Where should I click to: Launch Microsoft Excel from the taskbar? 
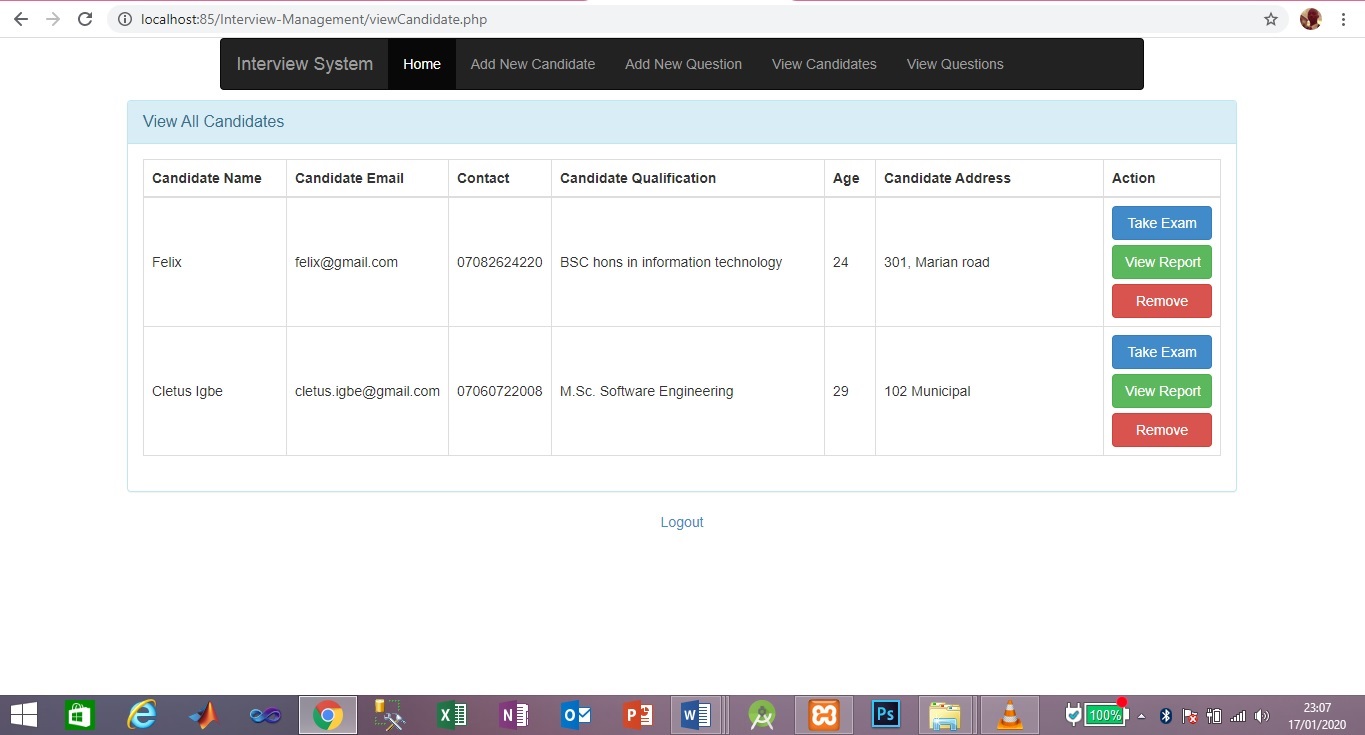click(x=451, y=714)
